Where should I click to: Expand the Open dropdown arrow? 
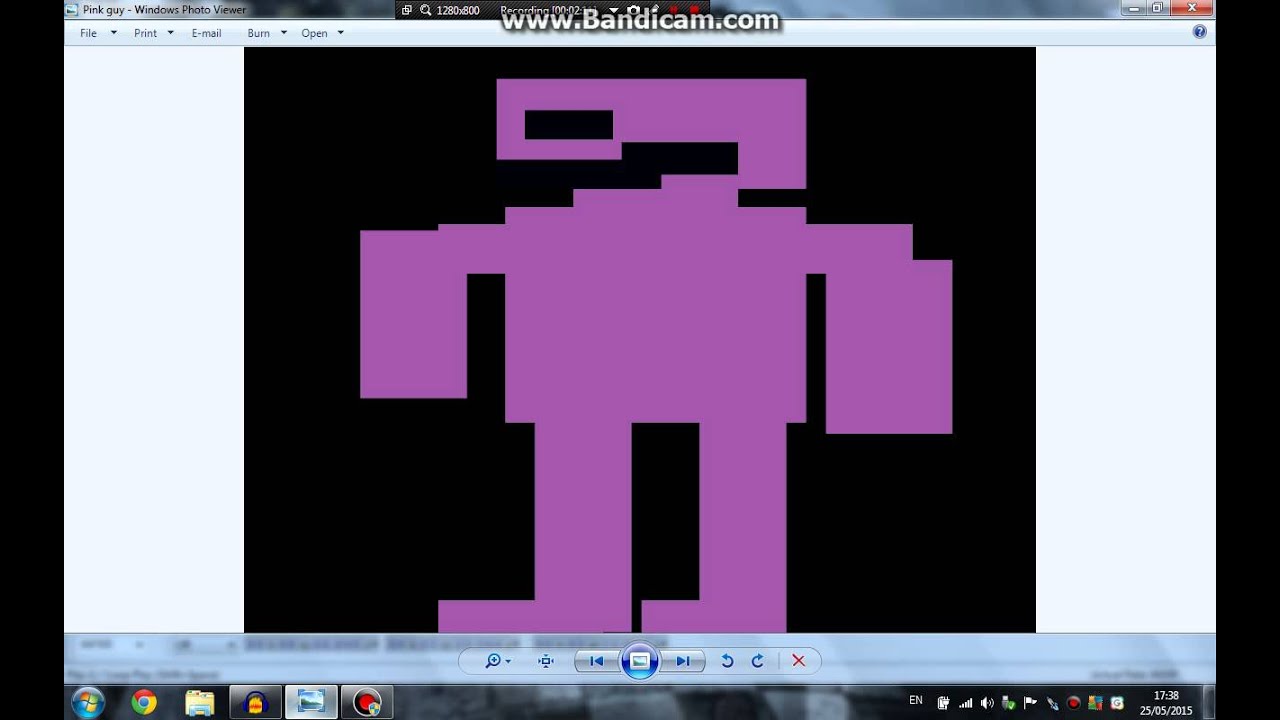(340, 33)
